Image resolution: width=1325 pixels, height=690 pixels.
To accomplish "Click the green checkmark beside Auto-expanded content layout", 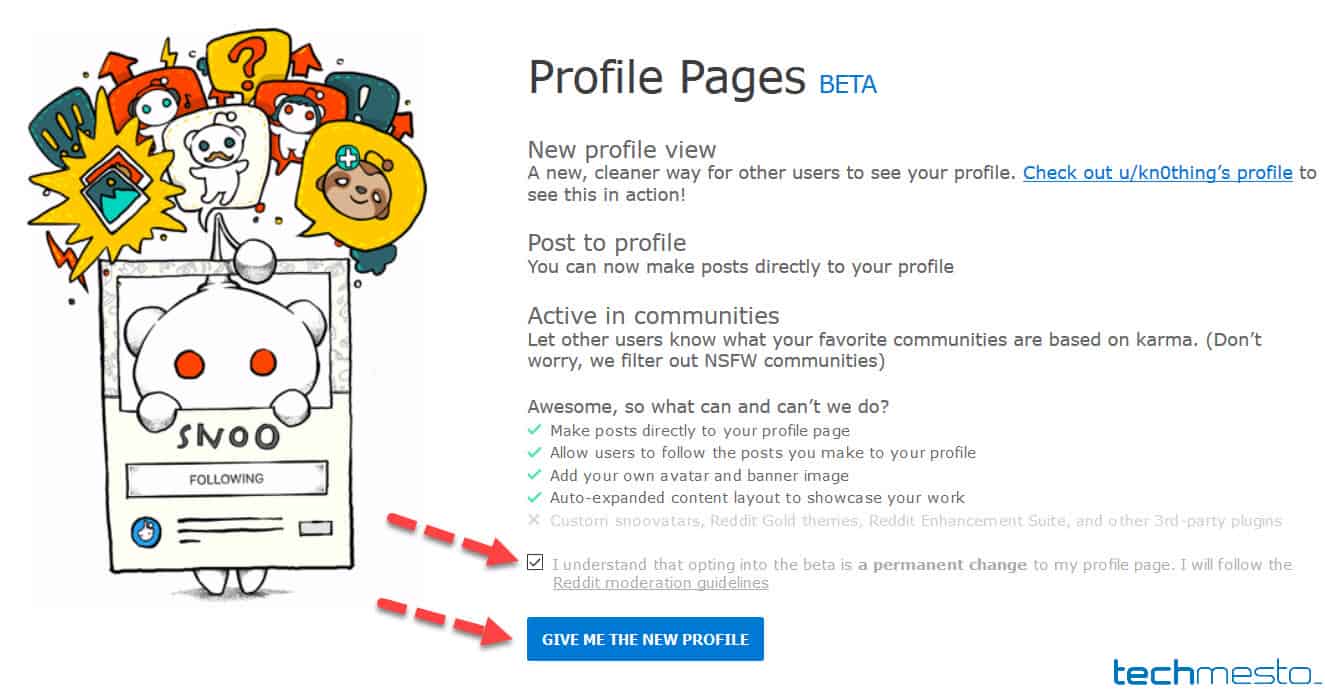I will (534, 498).
